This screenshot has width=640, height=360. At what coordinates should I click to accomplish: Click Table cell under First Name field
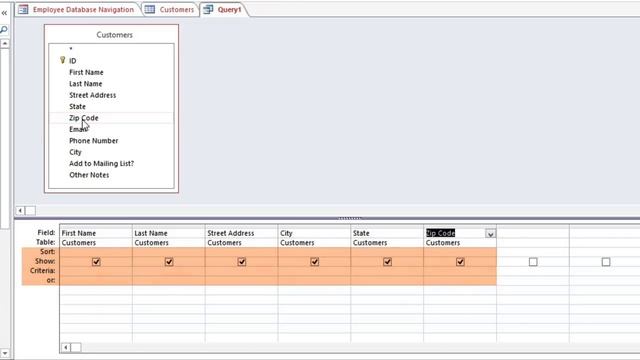96,243
